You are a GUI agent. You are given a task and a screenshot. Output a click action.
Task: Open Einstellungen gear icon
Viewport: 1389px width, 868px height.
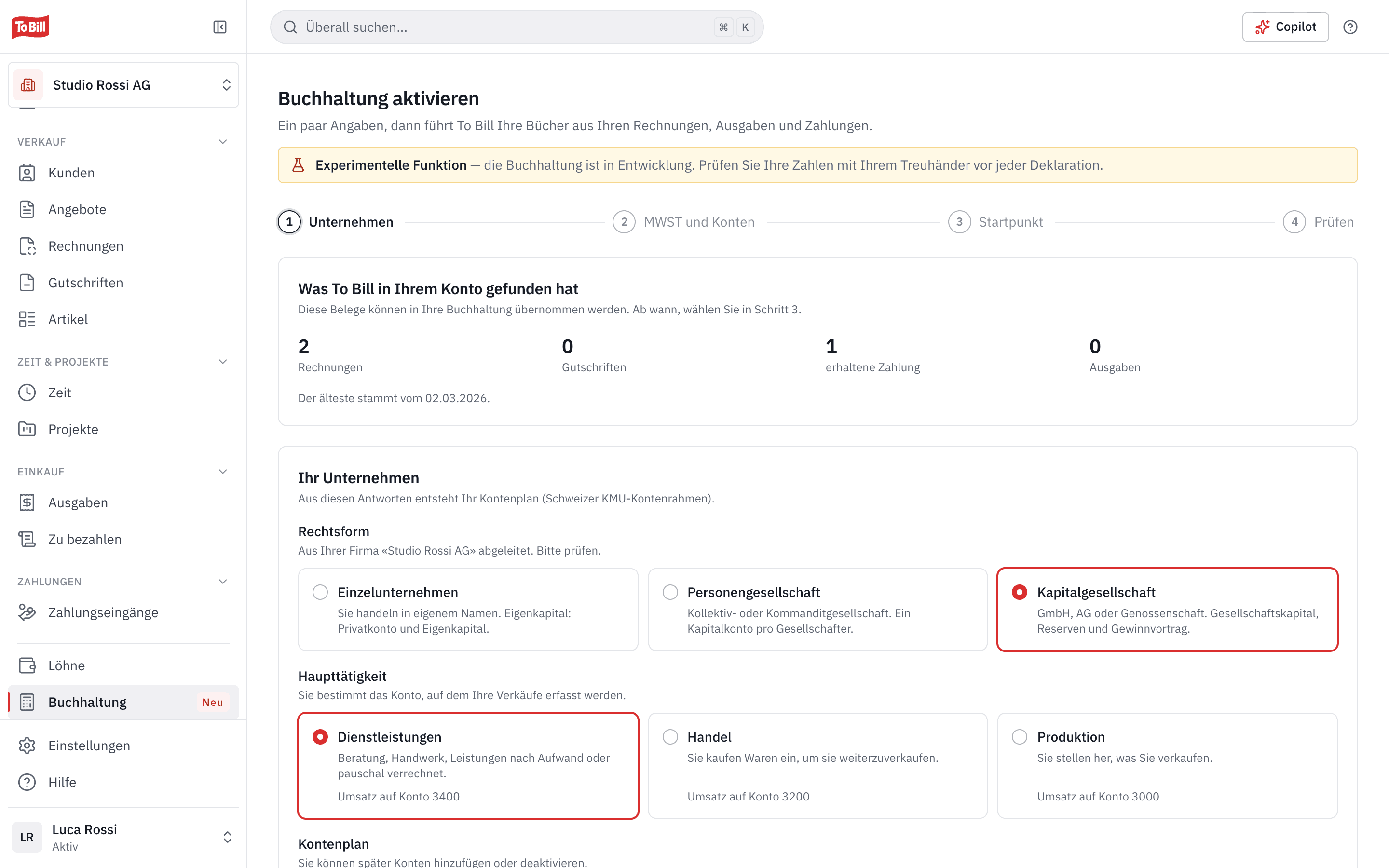pyautogui.click(x=27, y=746)
